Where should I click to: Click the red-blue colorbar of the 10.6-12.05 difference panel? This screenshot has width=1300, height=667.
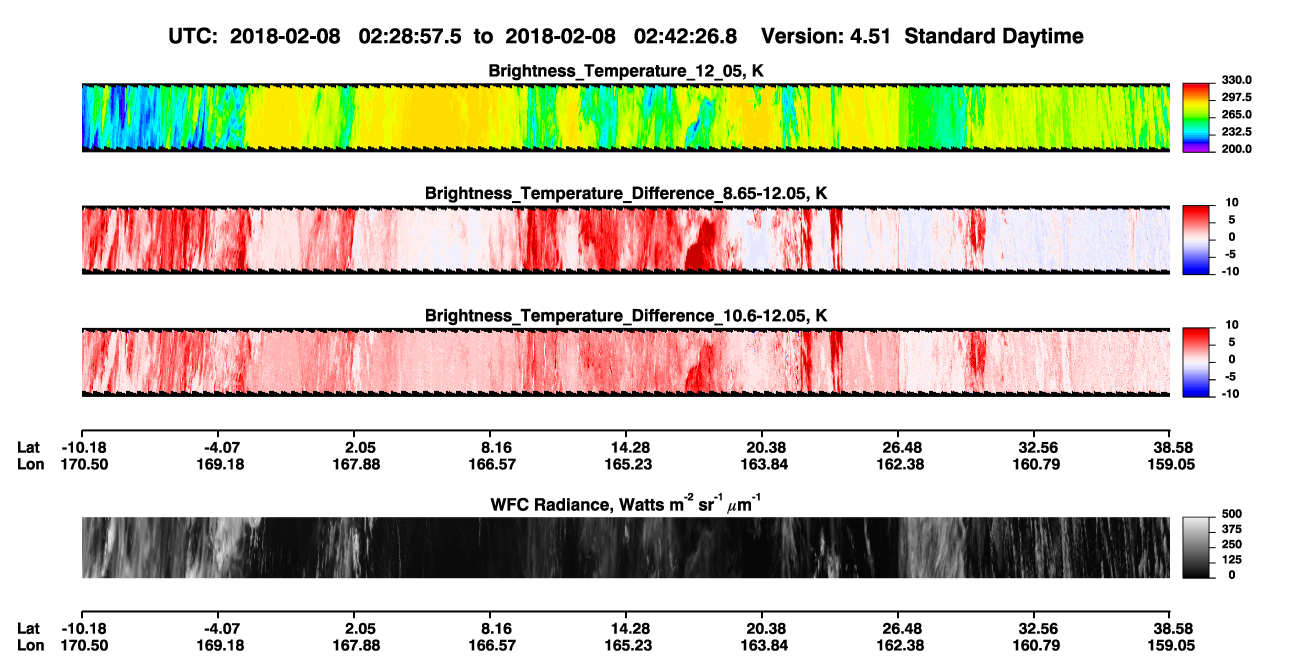[1197, 361]
